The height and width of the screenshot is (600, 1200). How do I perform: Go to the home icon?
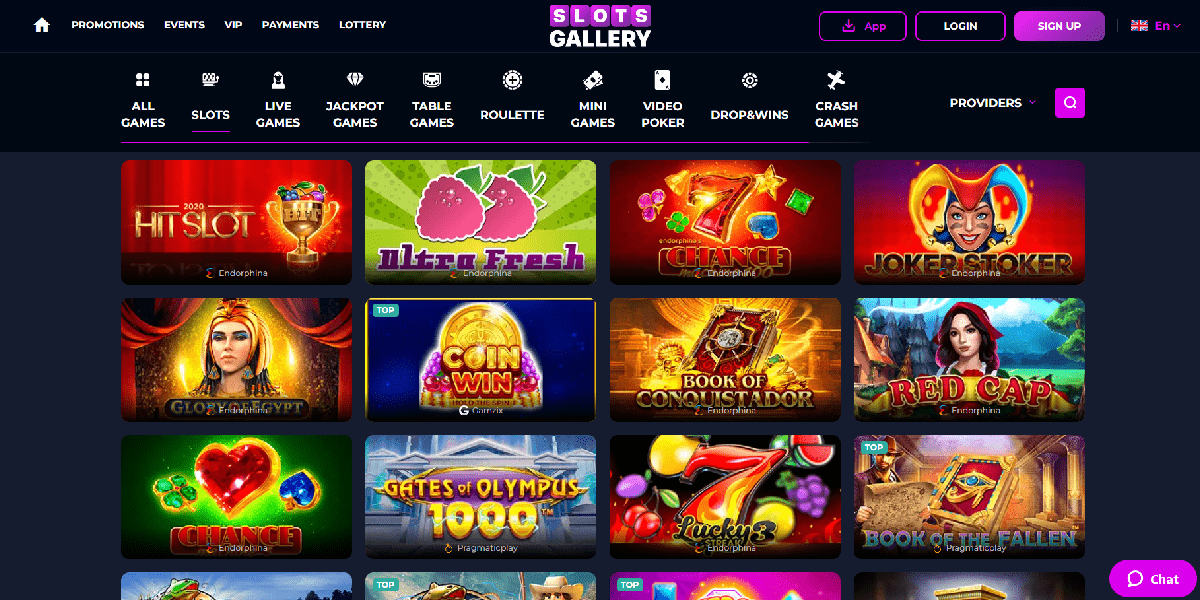point(42,25)
